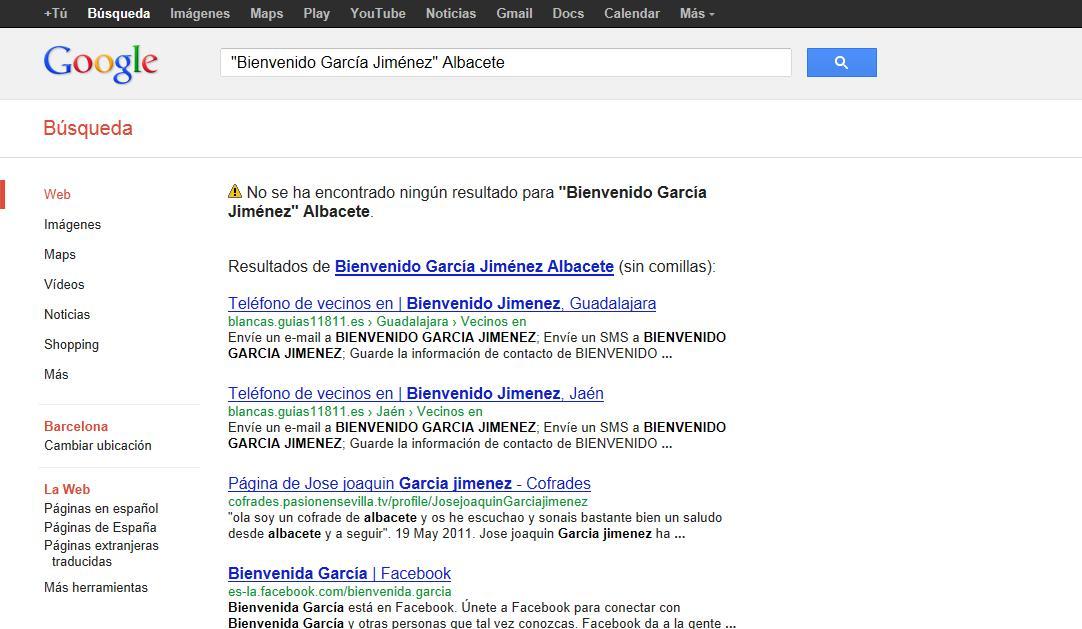Open the Jaén Teléfono de vecinos result

tap(415, 393)
